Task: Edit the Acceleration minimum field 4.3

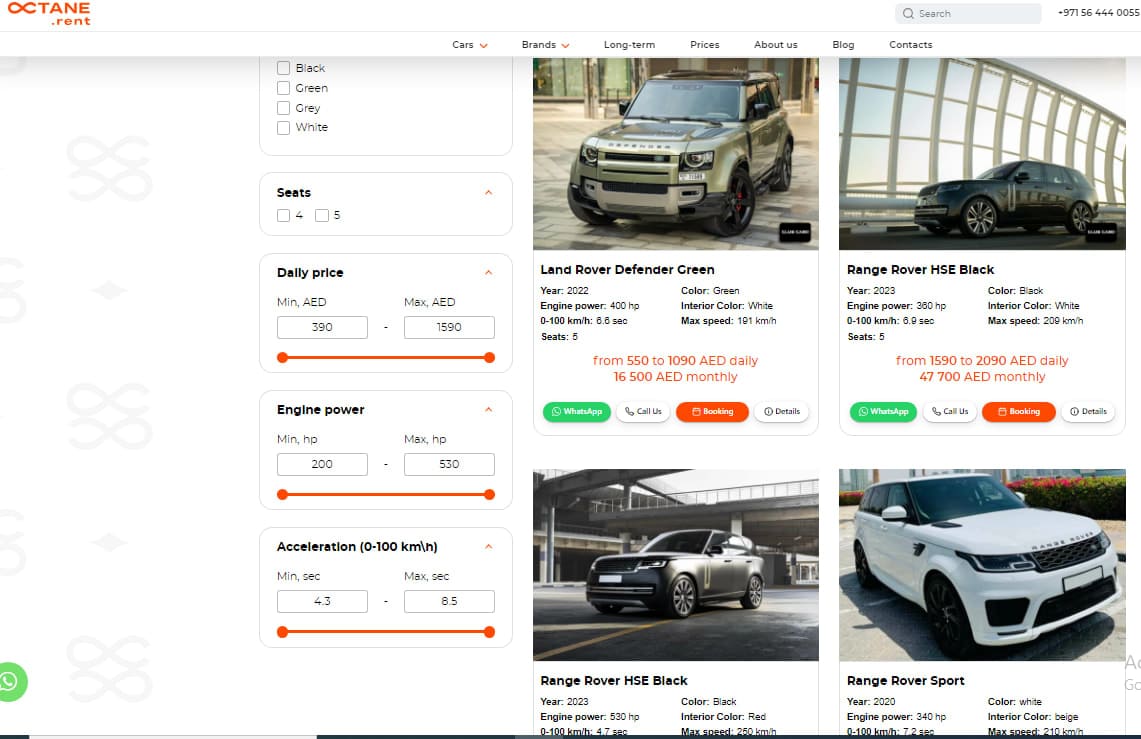Action: click(322, 602)
